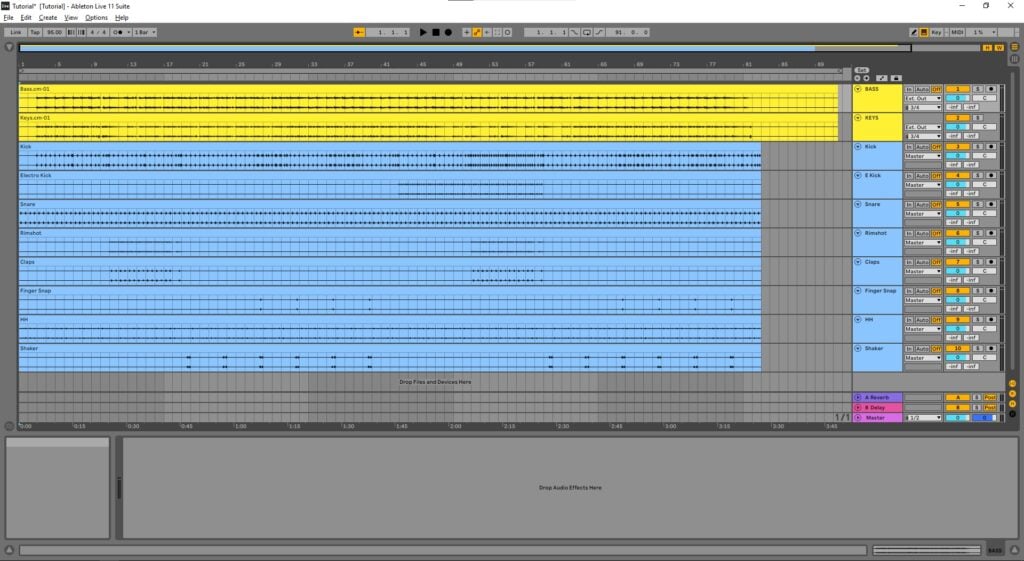Toggle the arrangement Loop switch
The width and height of the screenshot is (1024, 561).
587,32
